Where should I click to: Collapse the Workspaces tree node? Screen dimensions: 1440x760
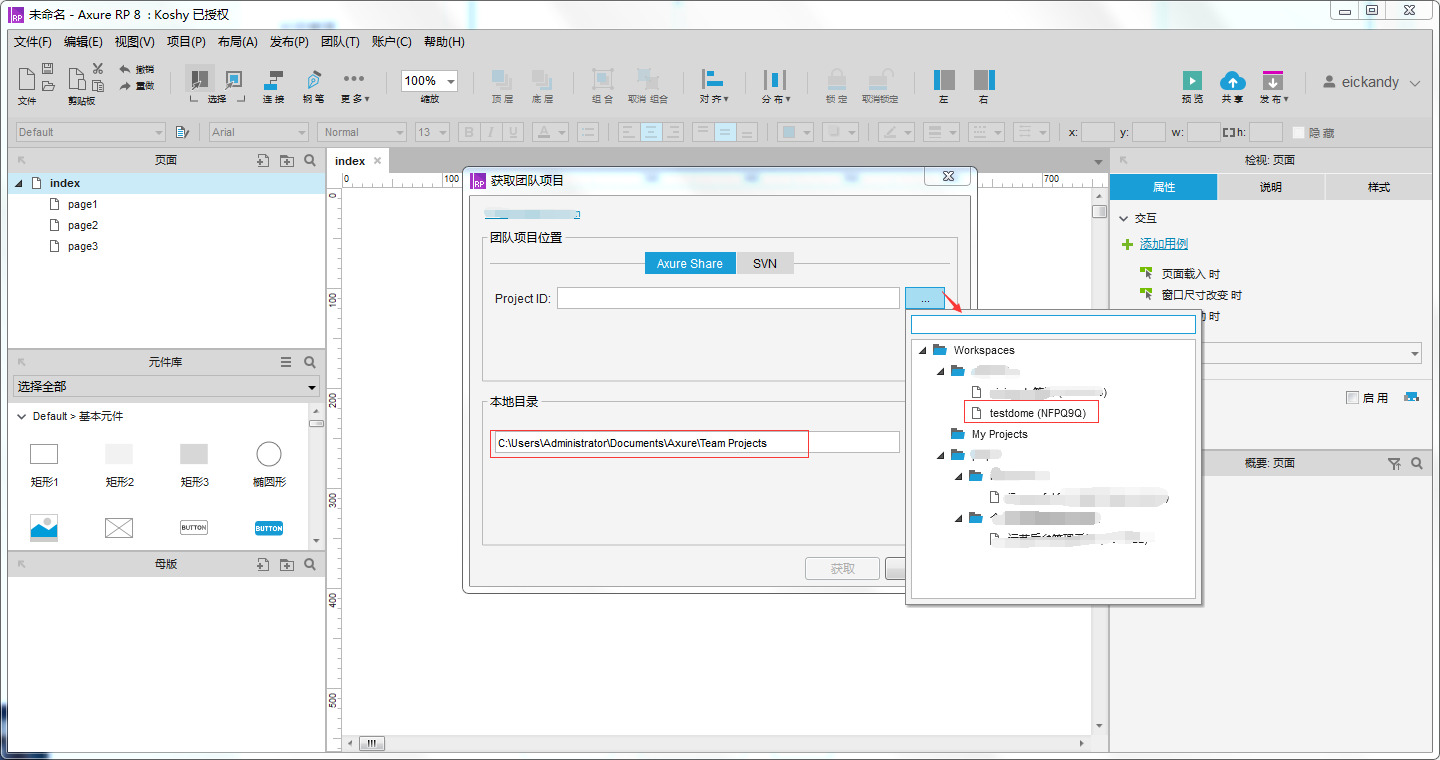[922, 350]
